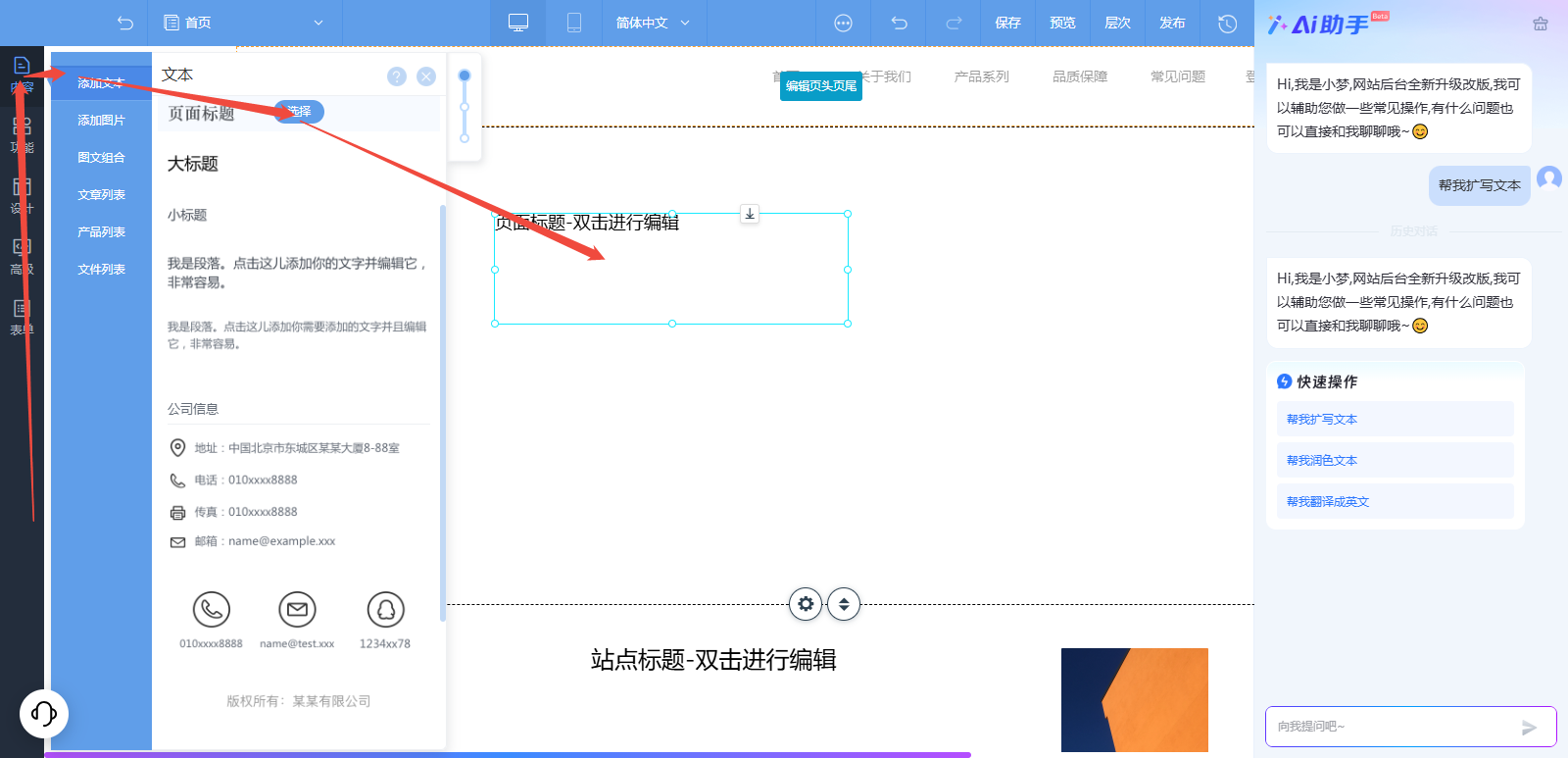Select the 文章列表 menu item
This screenshot has width=1568, height=758.
(102, 195)
